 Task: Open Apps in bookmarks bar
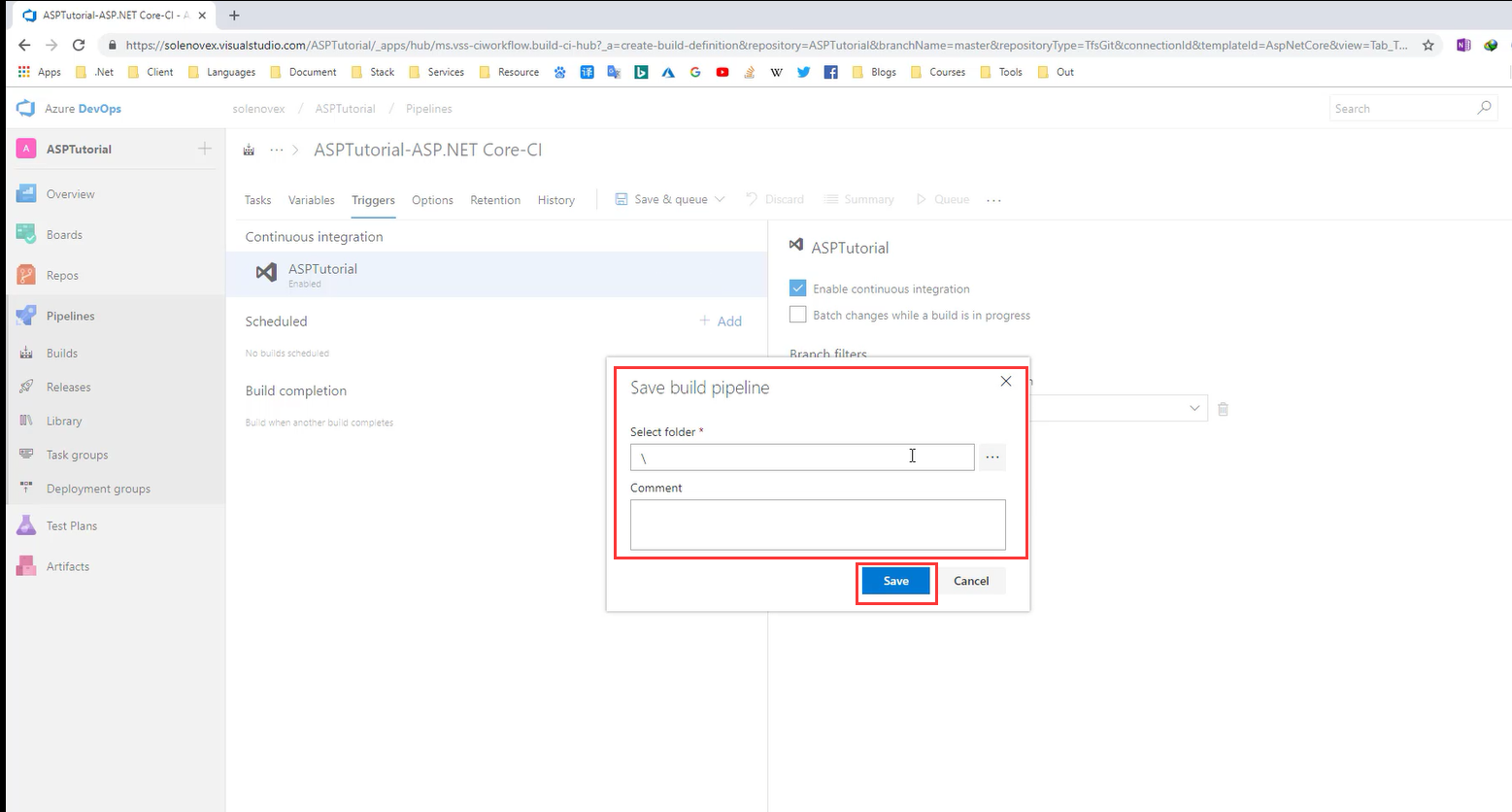[x=40, y=72]
